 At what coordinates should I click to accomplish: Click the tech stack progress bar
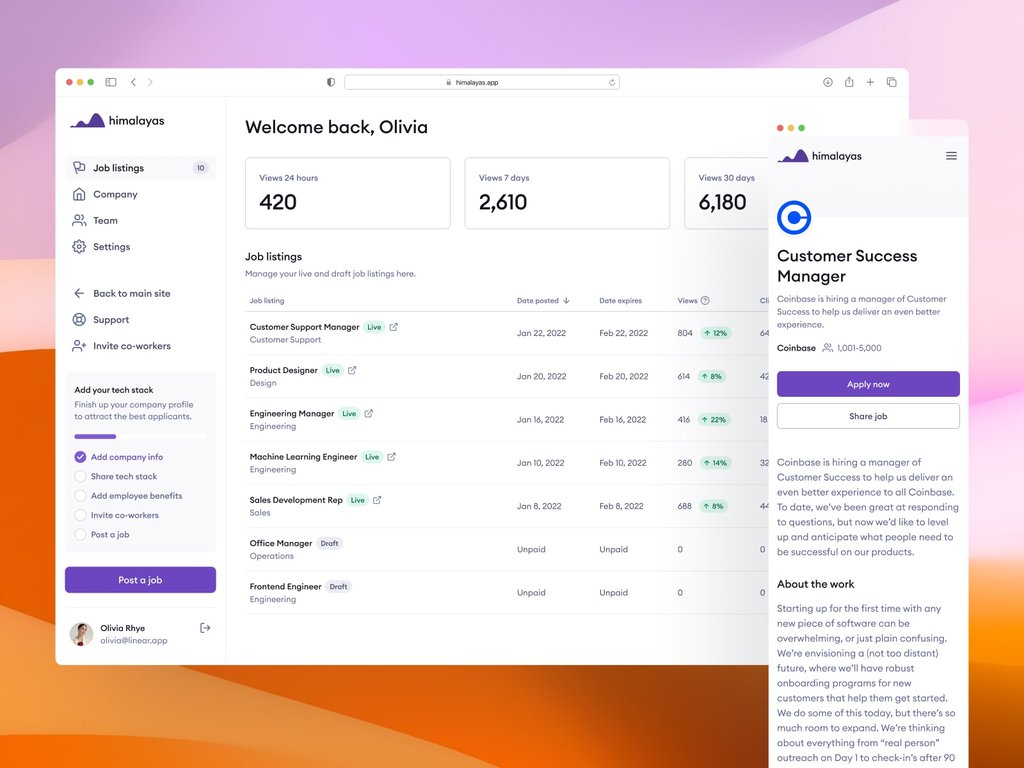[x=140, y=436]
